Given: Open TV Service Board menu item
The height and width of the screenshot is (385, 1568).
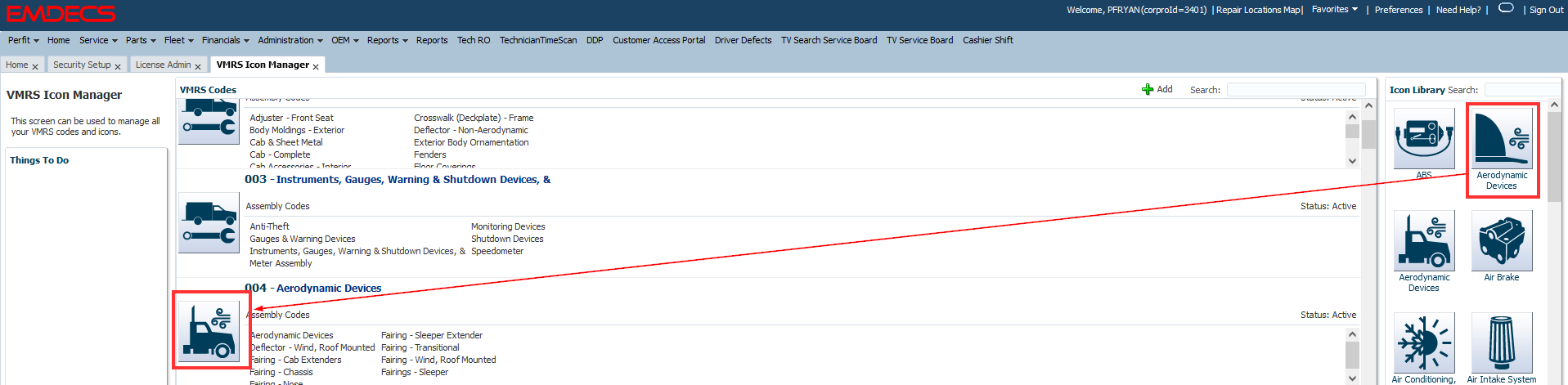Looking at the screenshot, I should [920, 40].
